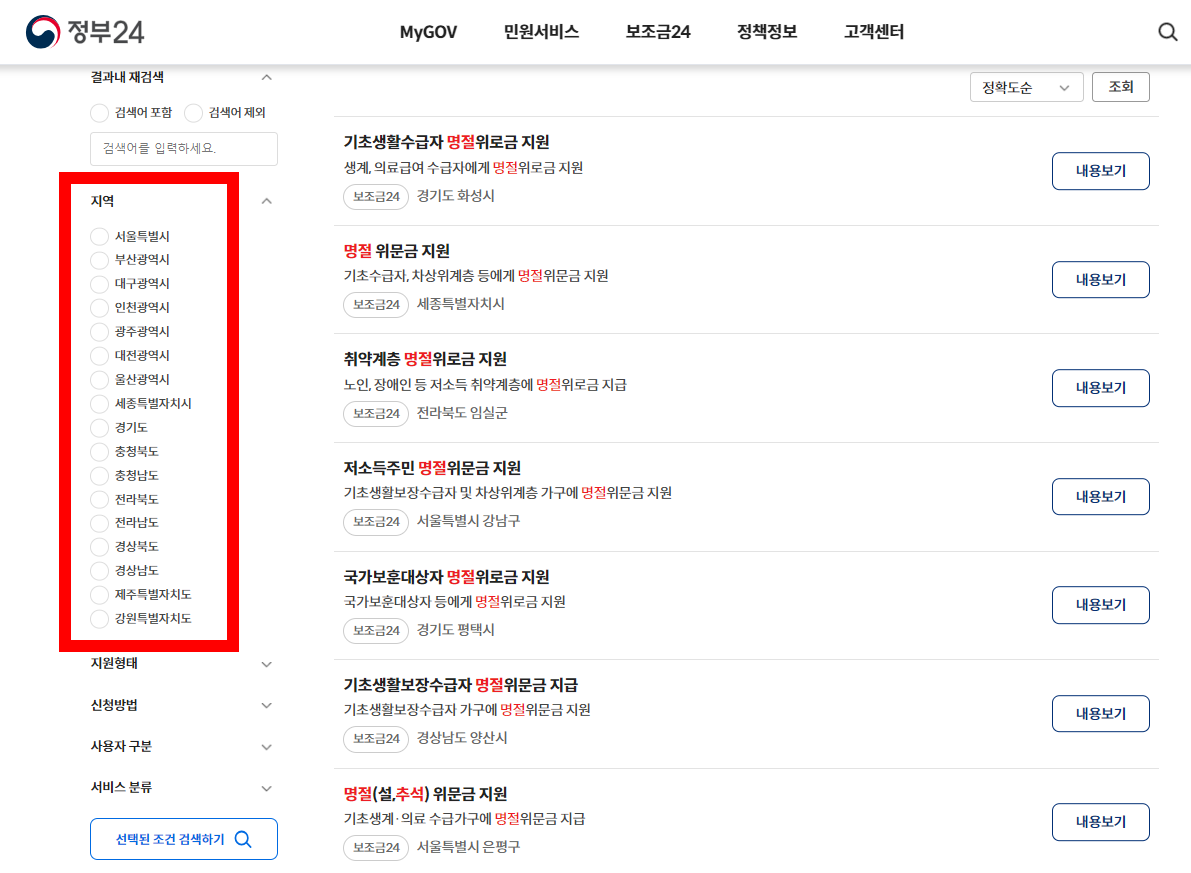The height and width of the screenshot is (873, 1191).
Task: Open 저소득주민 명절위문금 지원 result title
Action: (x=432, y=468)
